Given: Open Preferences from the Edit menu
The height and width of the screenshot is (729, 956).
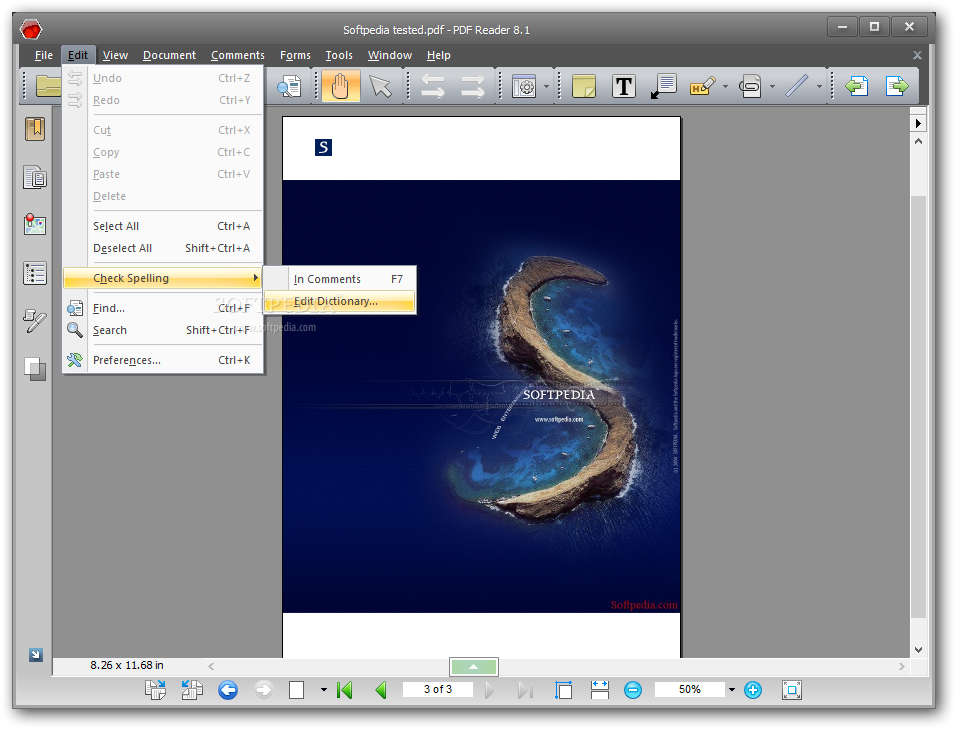Looking at the screenshot, I should click(163, 360).
